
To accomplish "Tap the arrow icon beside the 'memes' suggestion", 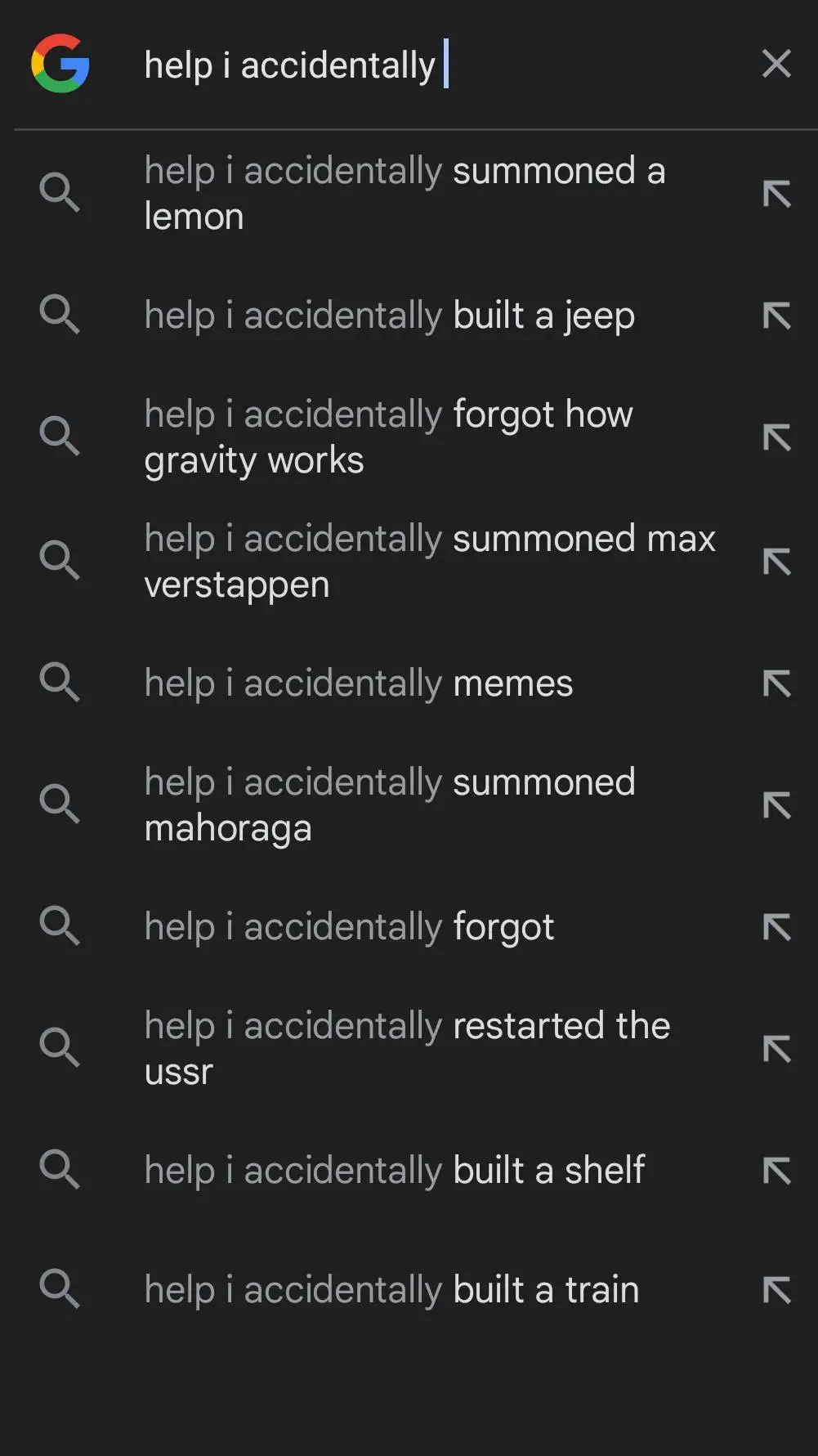I will click(776, 683).
